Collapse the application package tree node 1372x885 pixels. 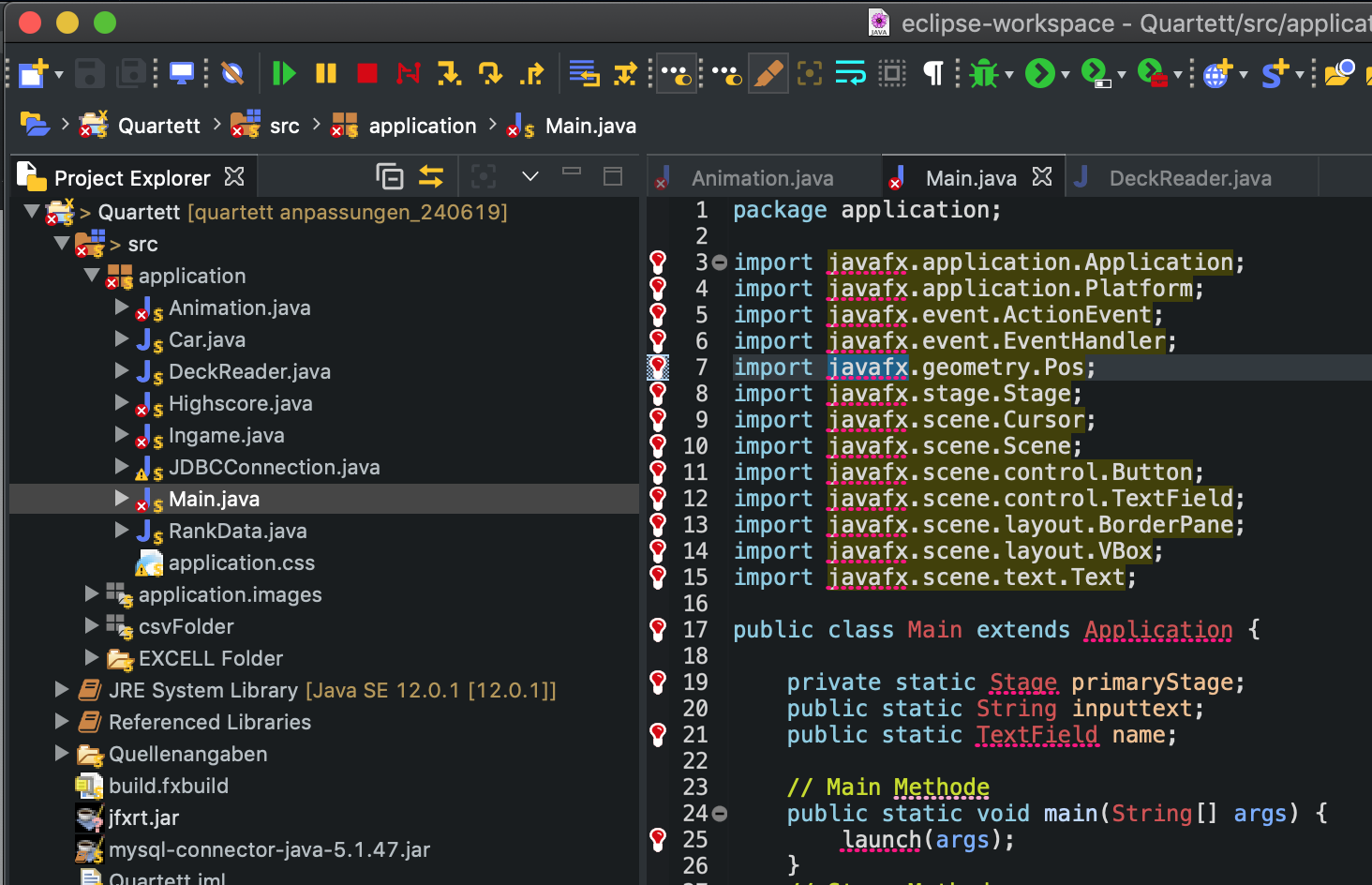click(x=92, y=276)
